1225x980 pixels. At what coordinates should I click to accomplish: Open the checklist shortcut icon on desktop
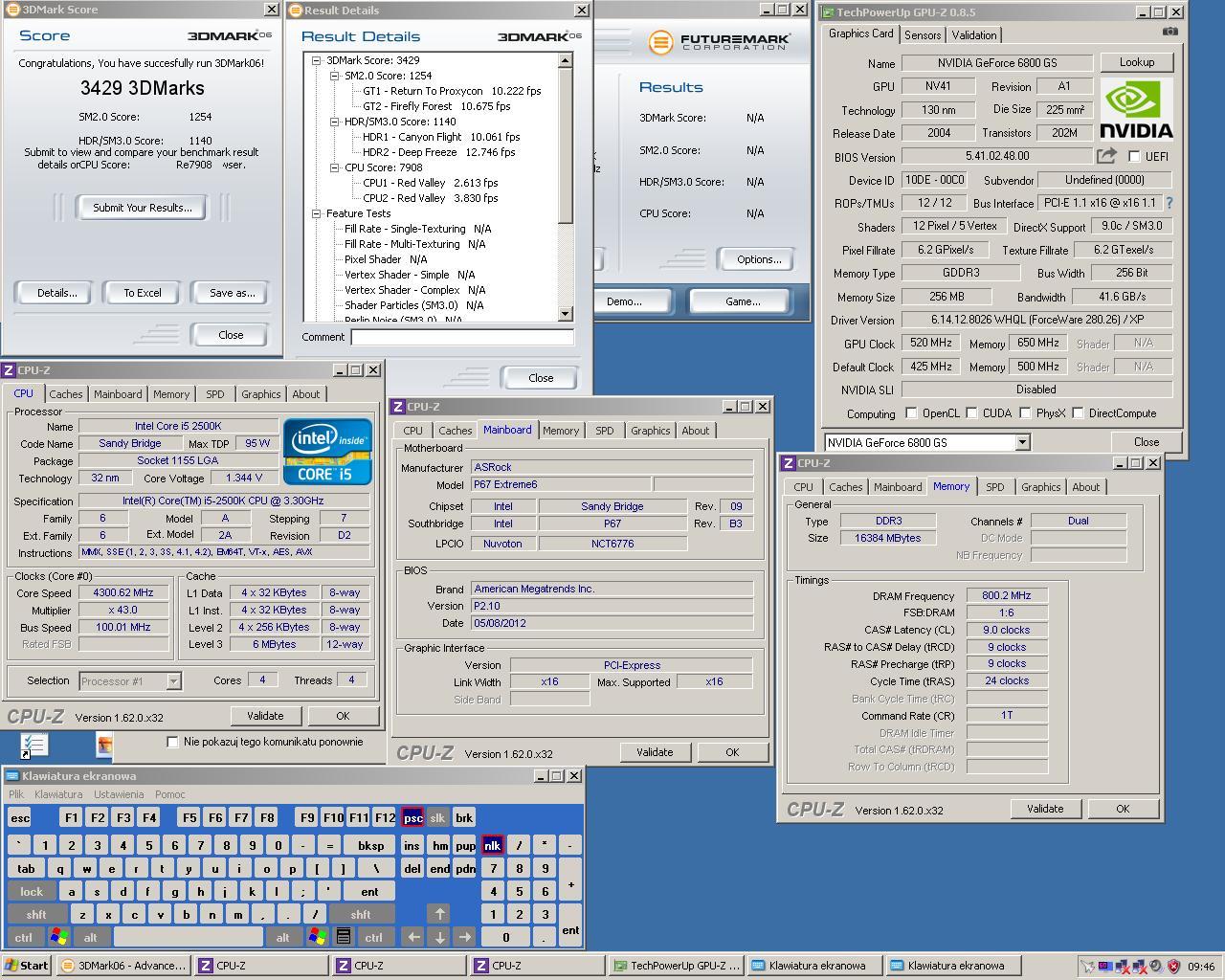point(33,745)
